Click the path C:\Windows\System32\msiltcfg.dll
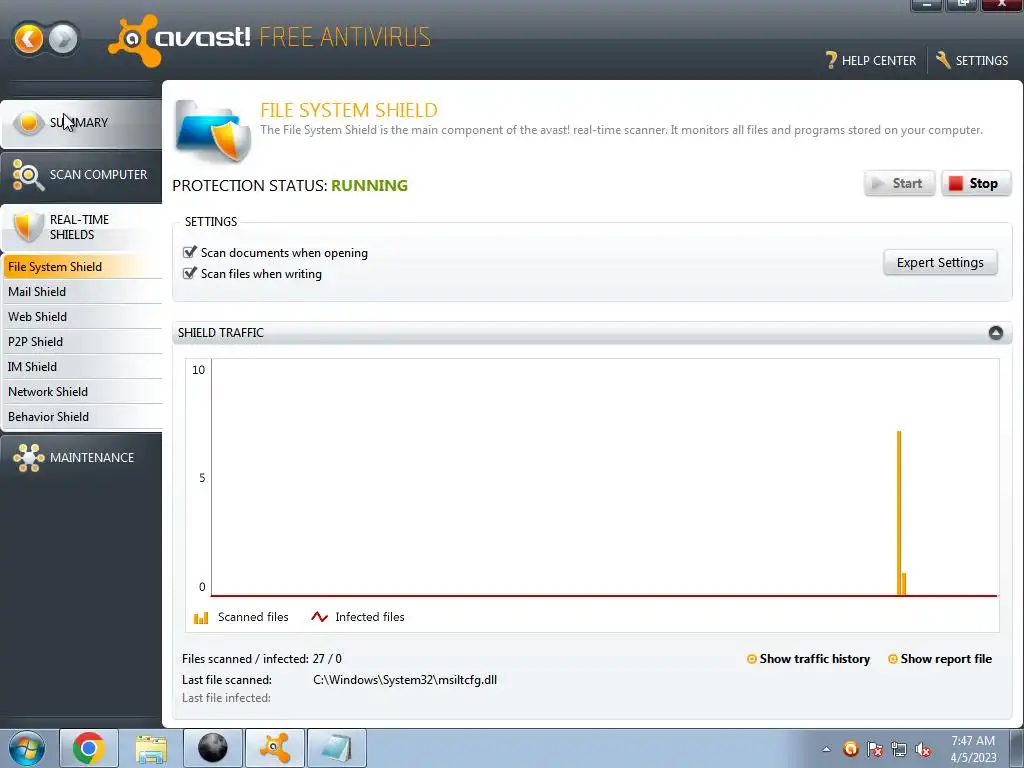 click(x=405, y=680)
